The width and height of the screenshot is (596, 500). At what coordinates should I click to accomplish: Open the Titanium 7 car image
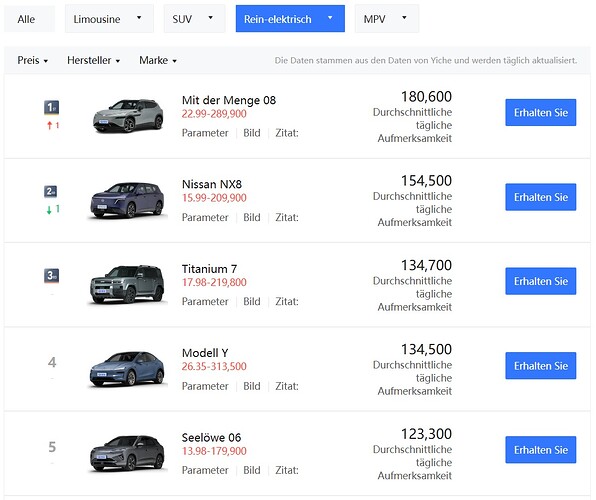coord(127,285)
